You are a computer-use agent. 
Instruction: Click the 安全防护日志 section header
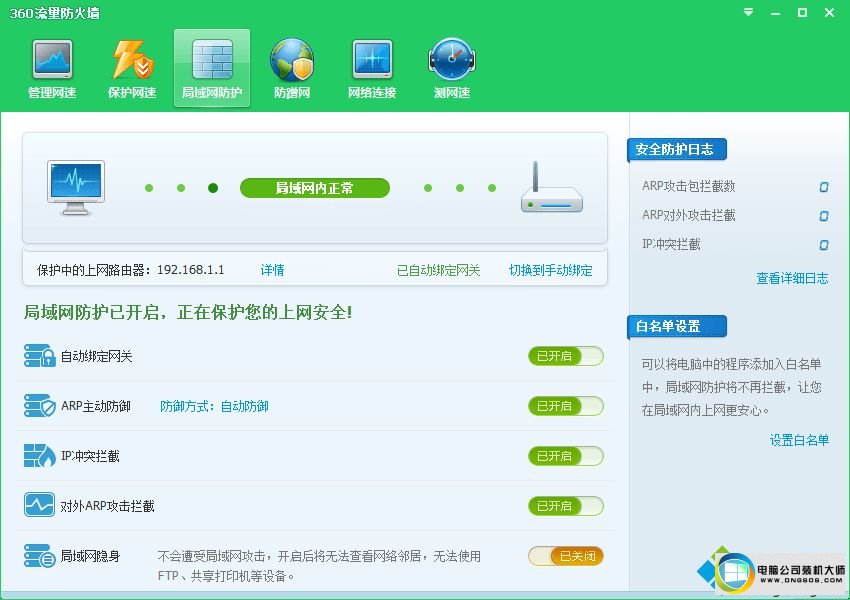tap(677, 150)
